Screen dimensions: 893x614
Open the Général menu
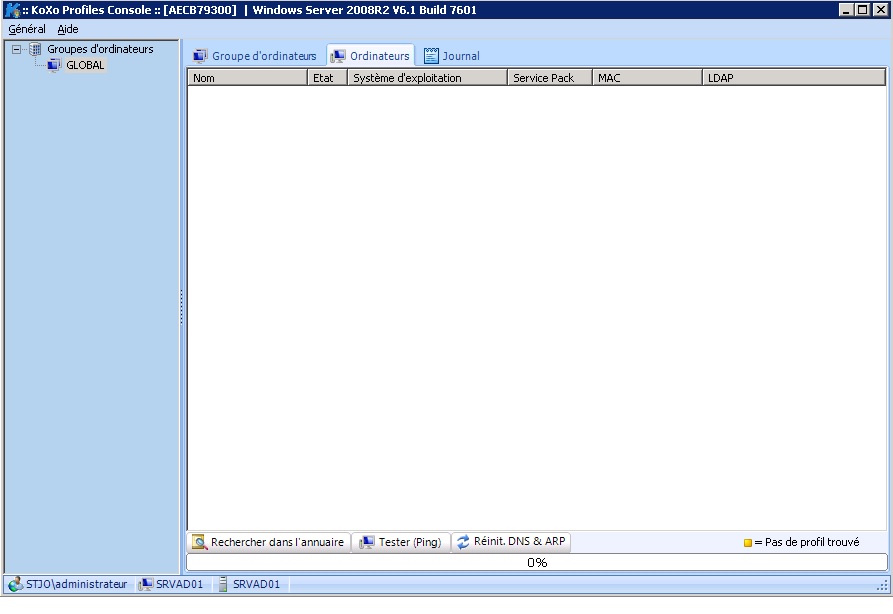pos(27,29)
